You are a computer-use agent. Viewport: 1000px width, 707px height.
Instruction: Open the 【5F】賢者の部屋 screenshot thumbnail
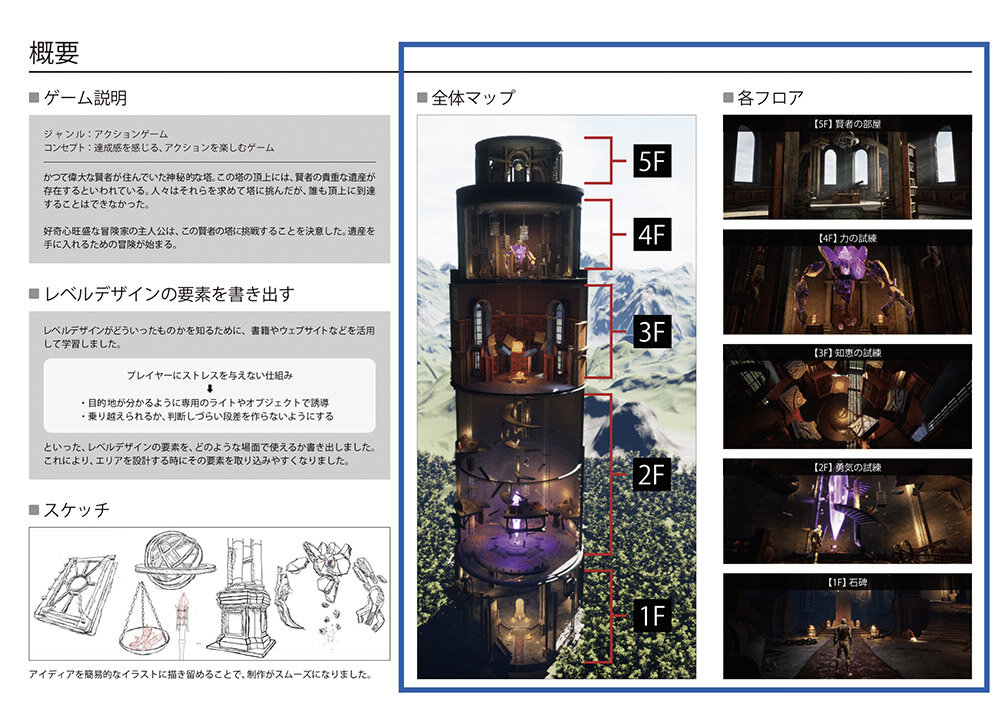pyautogui.click(x=846, y=167)
